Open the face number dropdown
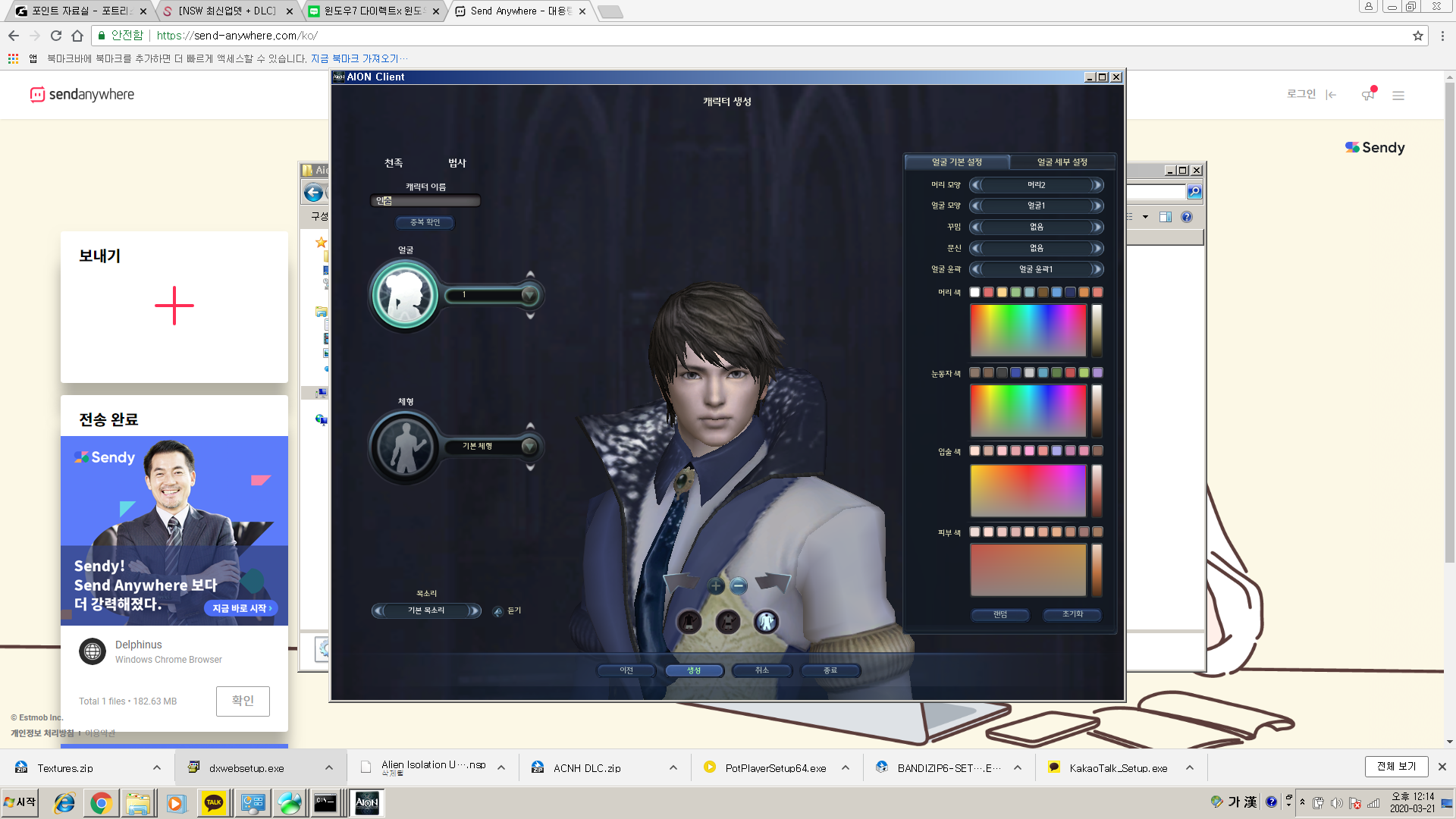 tap(529, 295)
